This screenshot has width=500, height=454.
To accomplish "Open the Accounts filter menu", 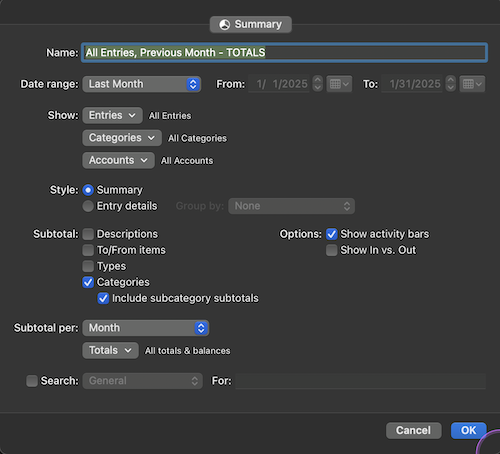I will pos(118,160).
